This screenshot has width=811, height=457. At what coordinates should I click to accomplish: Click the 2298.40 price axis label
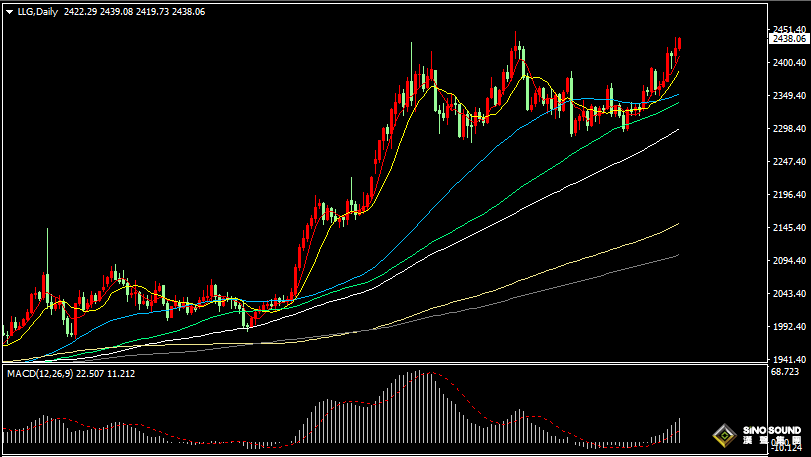tap(787, 129)
